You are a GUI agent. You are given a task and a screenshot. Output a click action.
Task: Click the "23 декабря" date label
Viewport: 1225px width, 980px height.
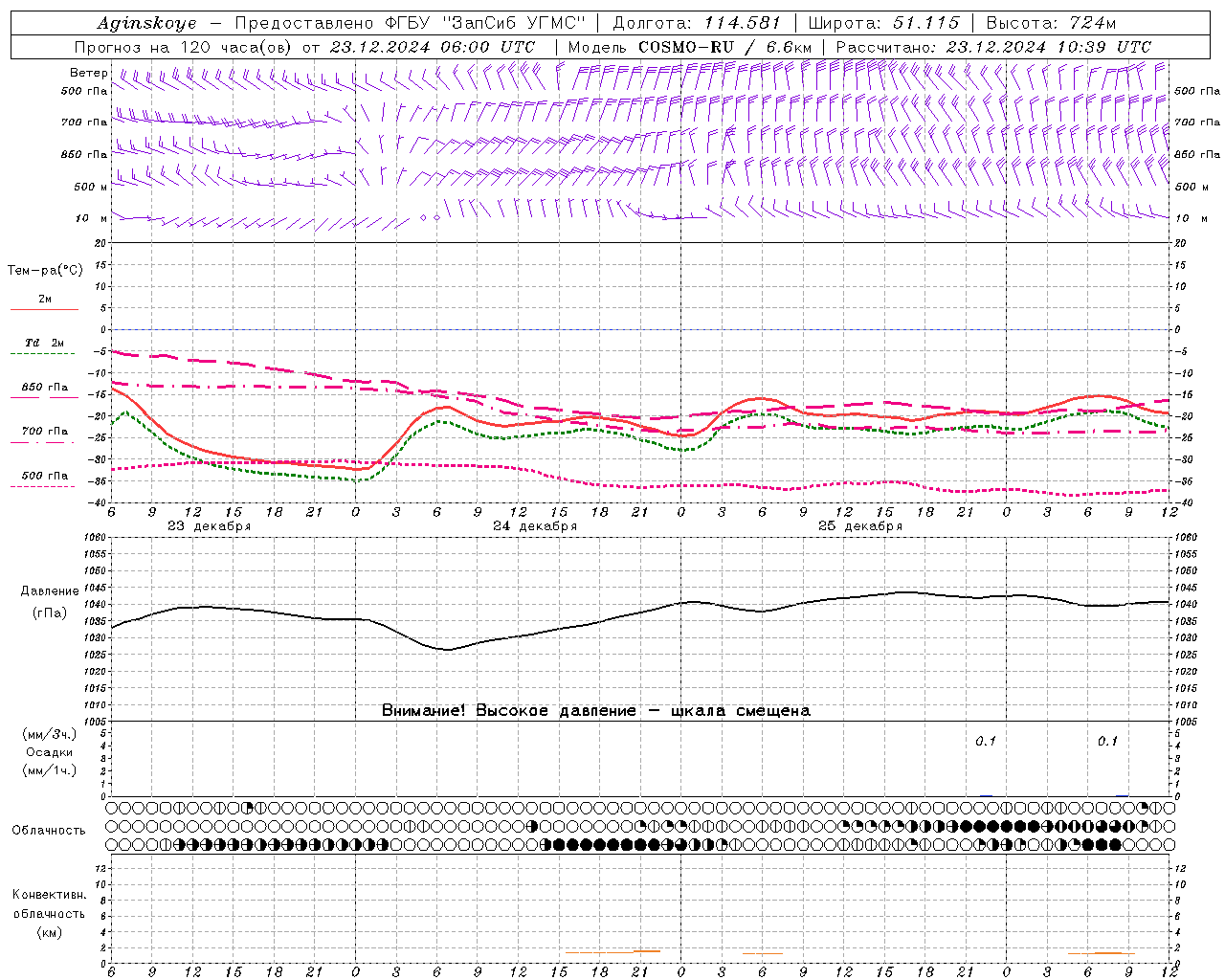tap(210, 526)
